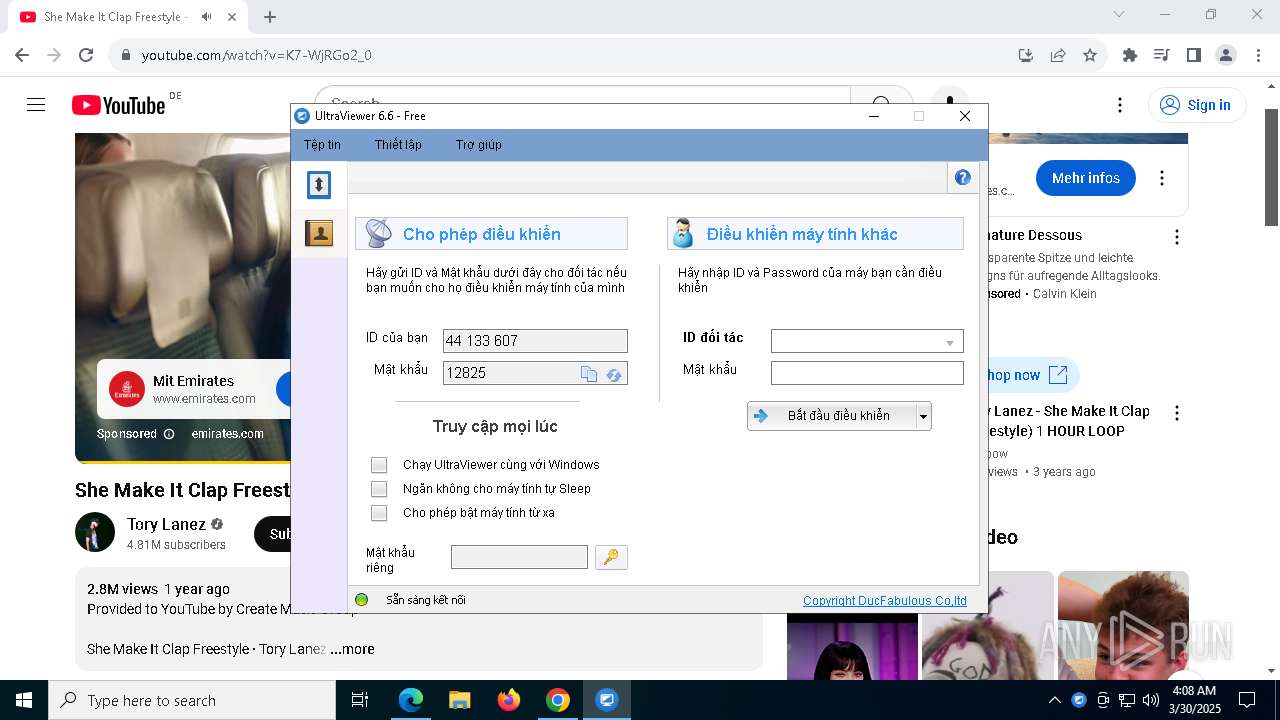Open the Tory Lanez channel name
The height and width of the screenshot is (720, 1280).
[x=166, y=524]
